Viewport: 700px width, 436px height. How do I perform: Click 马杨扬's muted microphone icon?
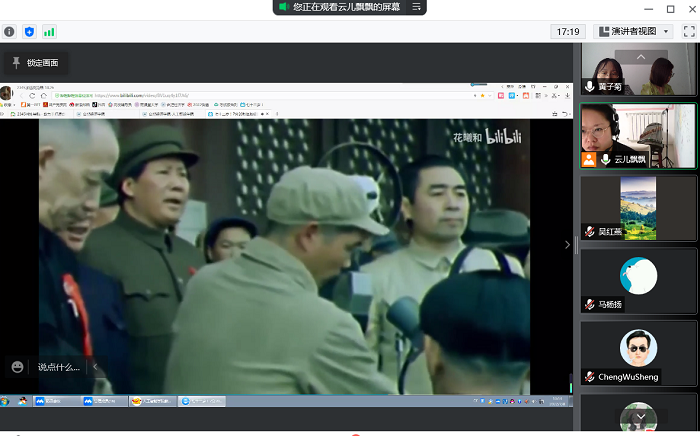coord(590,304)
